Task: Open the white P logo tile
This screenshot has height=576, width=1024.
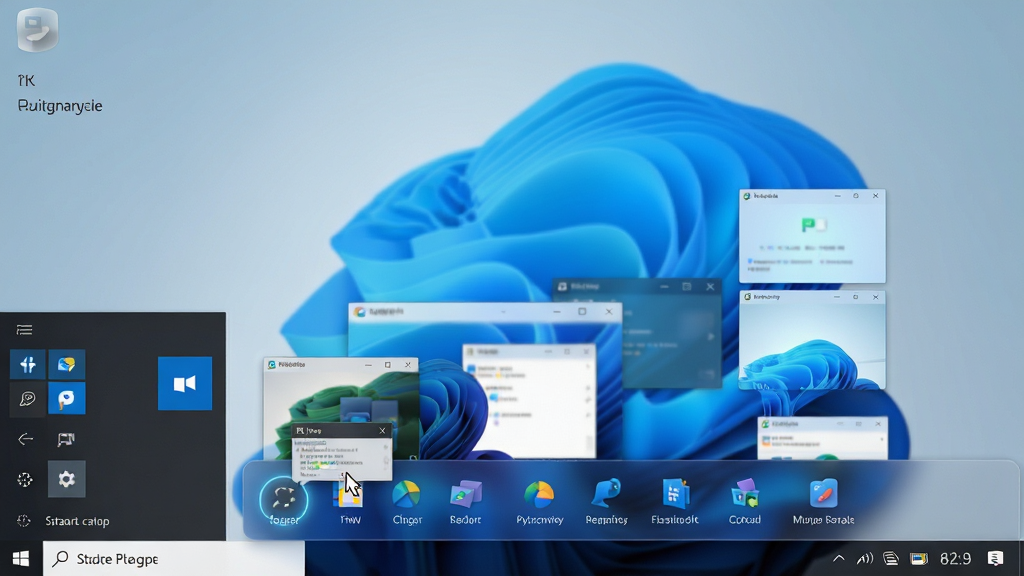Action: 67,398
